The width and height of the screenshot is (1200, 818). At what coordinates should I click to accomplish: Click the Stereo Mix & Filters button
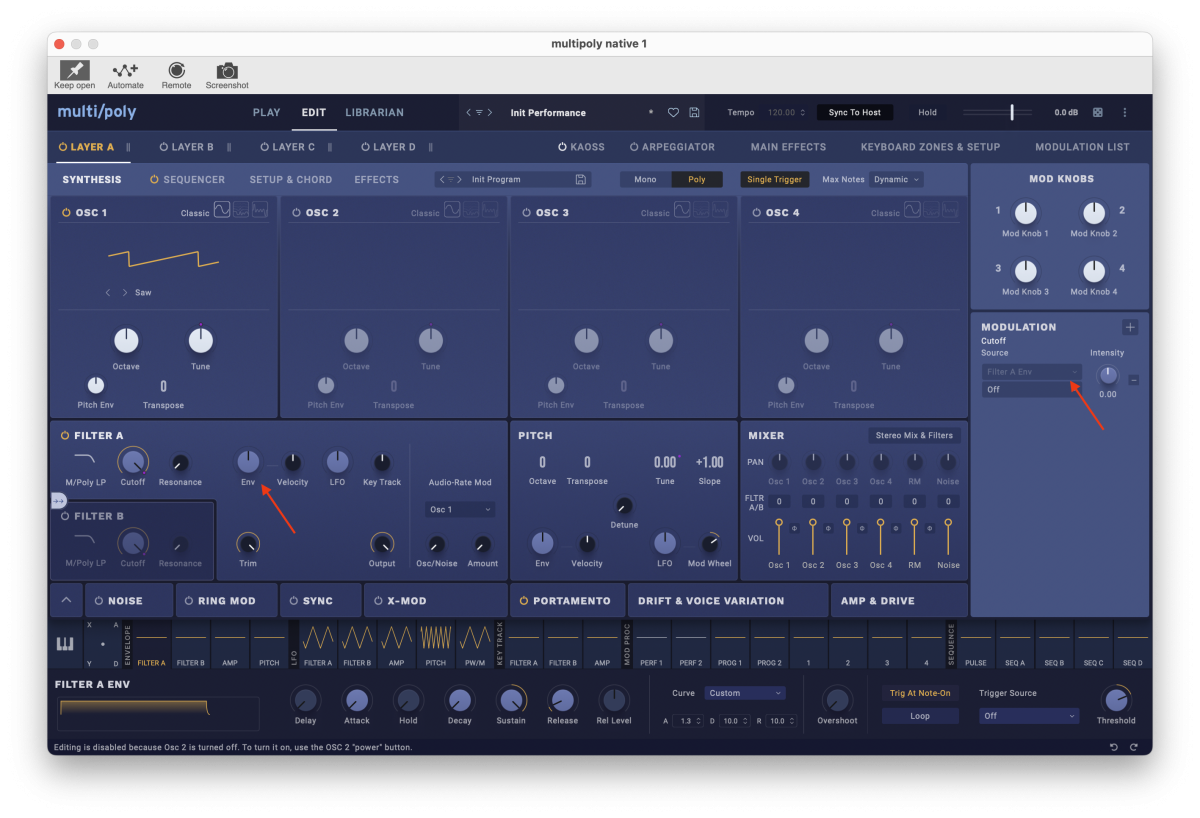point(915,435)
